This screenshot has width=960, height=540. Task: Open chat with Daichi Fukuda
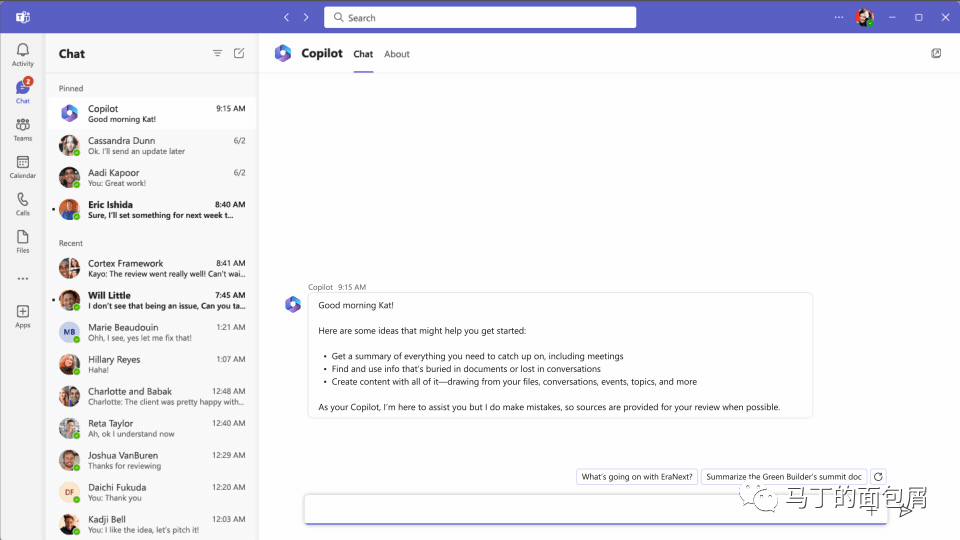(152, 492)
